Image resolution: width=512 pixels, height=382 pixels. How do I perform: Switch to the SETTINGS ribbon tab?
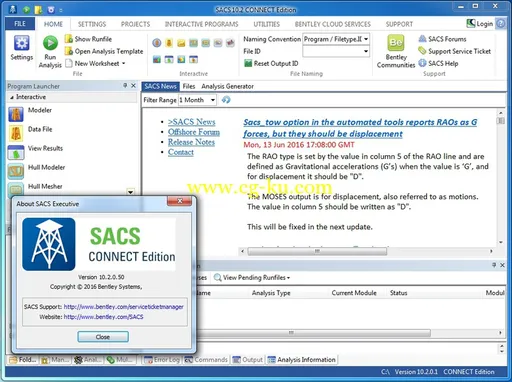[92, 24]
